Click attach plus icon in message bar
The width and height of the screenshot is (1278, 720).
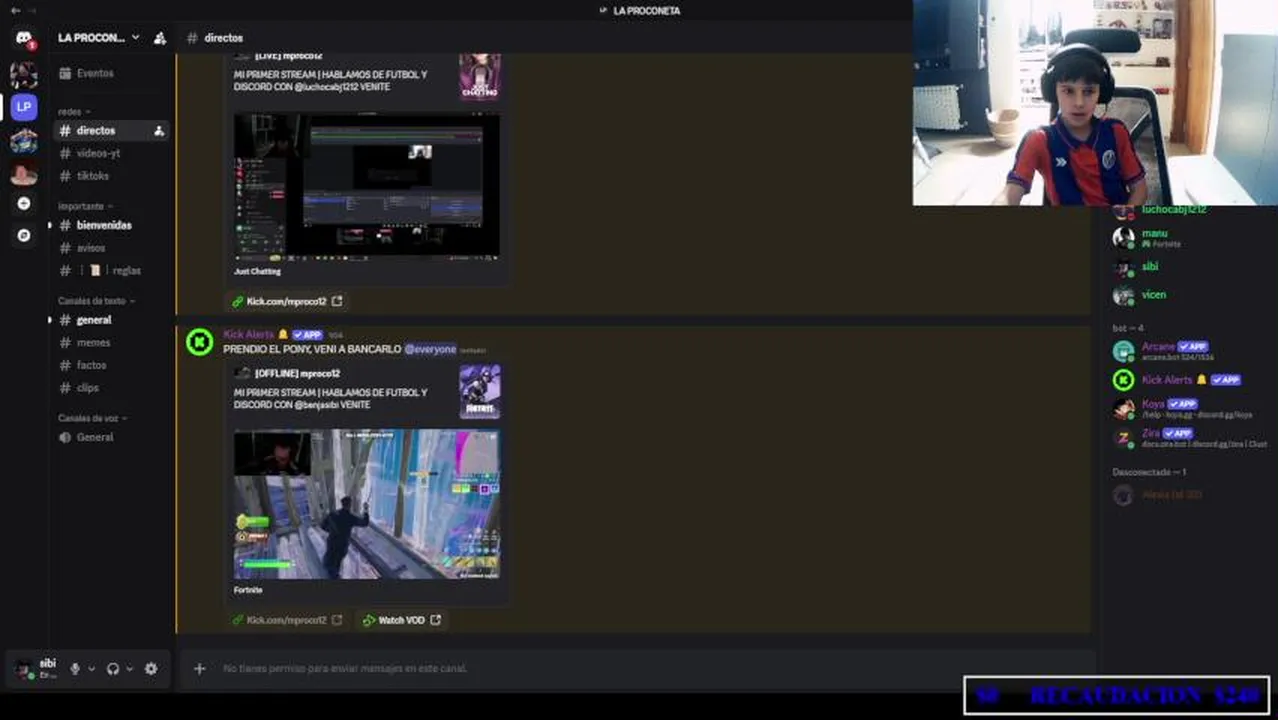199,668
